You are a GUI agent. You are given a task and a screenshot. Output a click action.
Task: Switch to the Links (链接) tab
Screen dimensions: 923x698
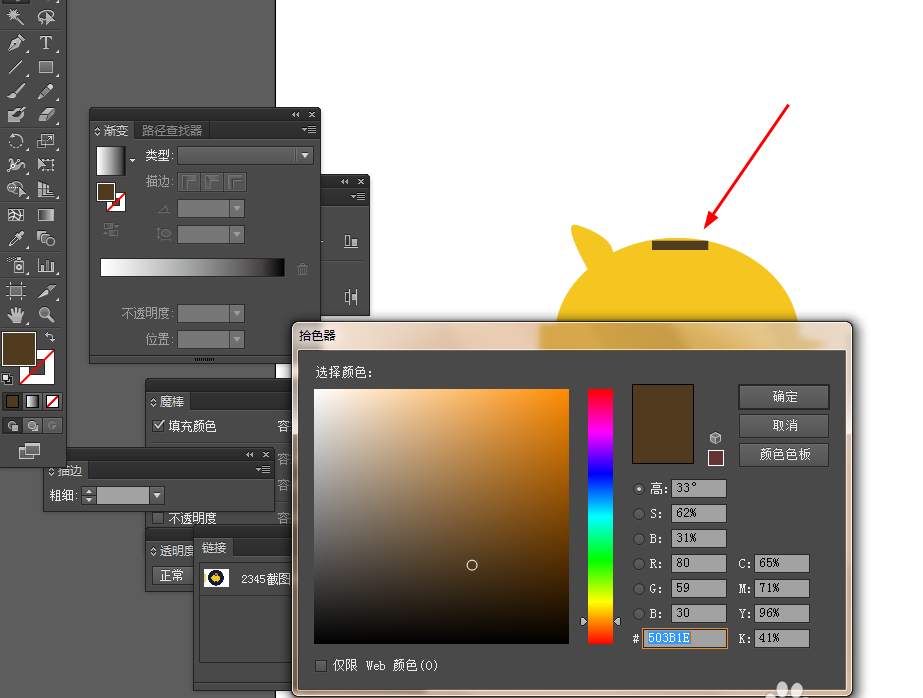click(x=214, y=548)
